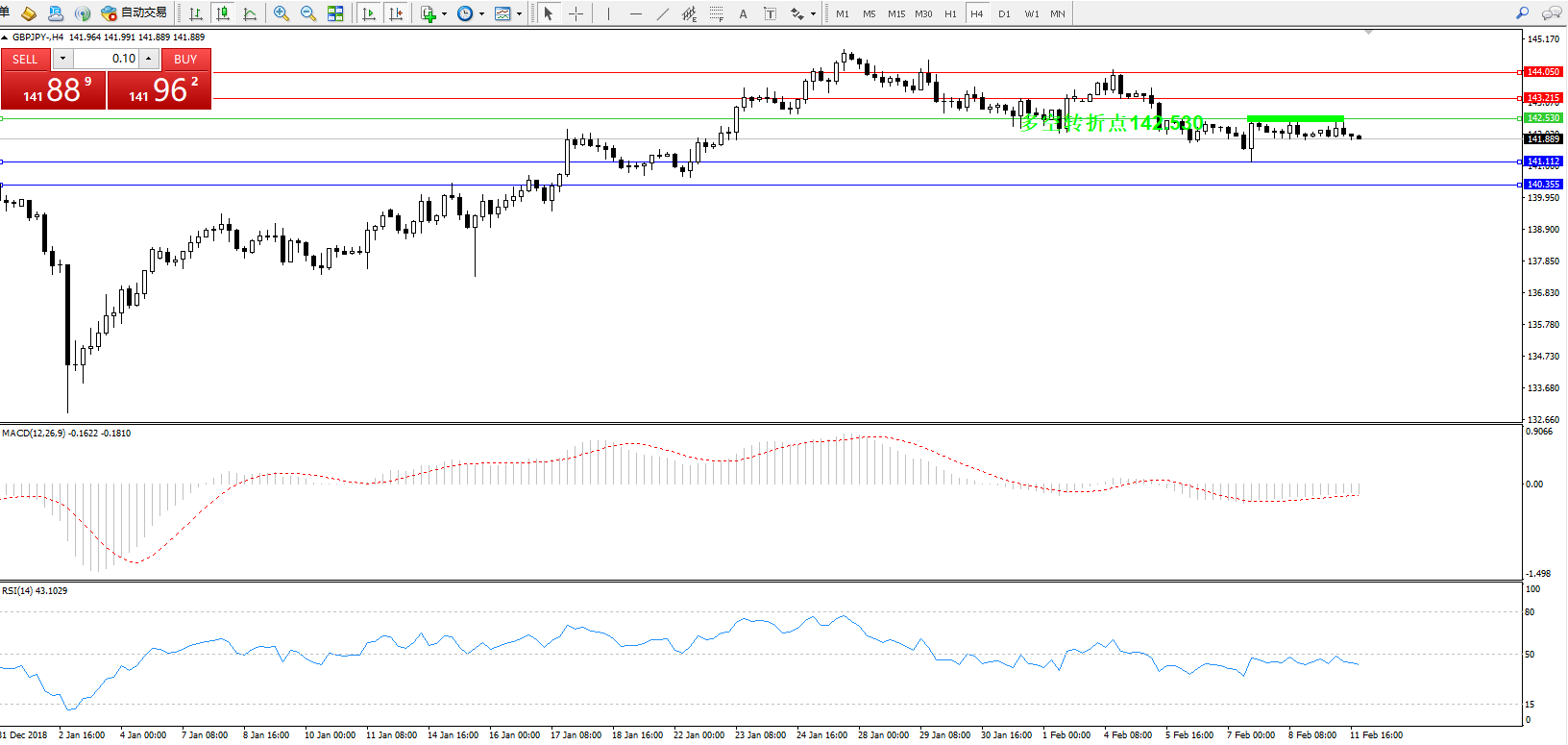1568x745 pixels.
Task: Click the BUY button
Action: point(185,59)
